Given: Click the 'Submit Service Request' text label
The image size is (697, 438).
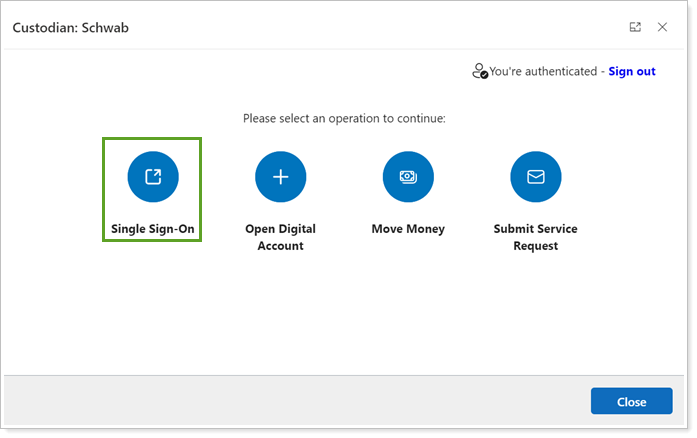Looking at the screenshot, I should [x=535, y=237].
